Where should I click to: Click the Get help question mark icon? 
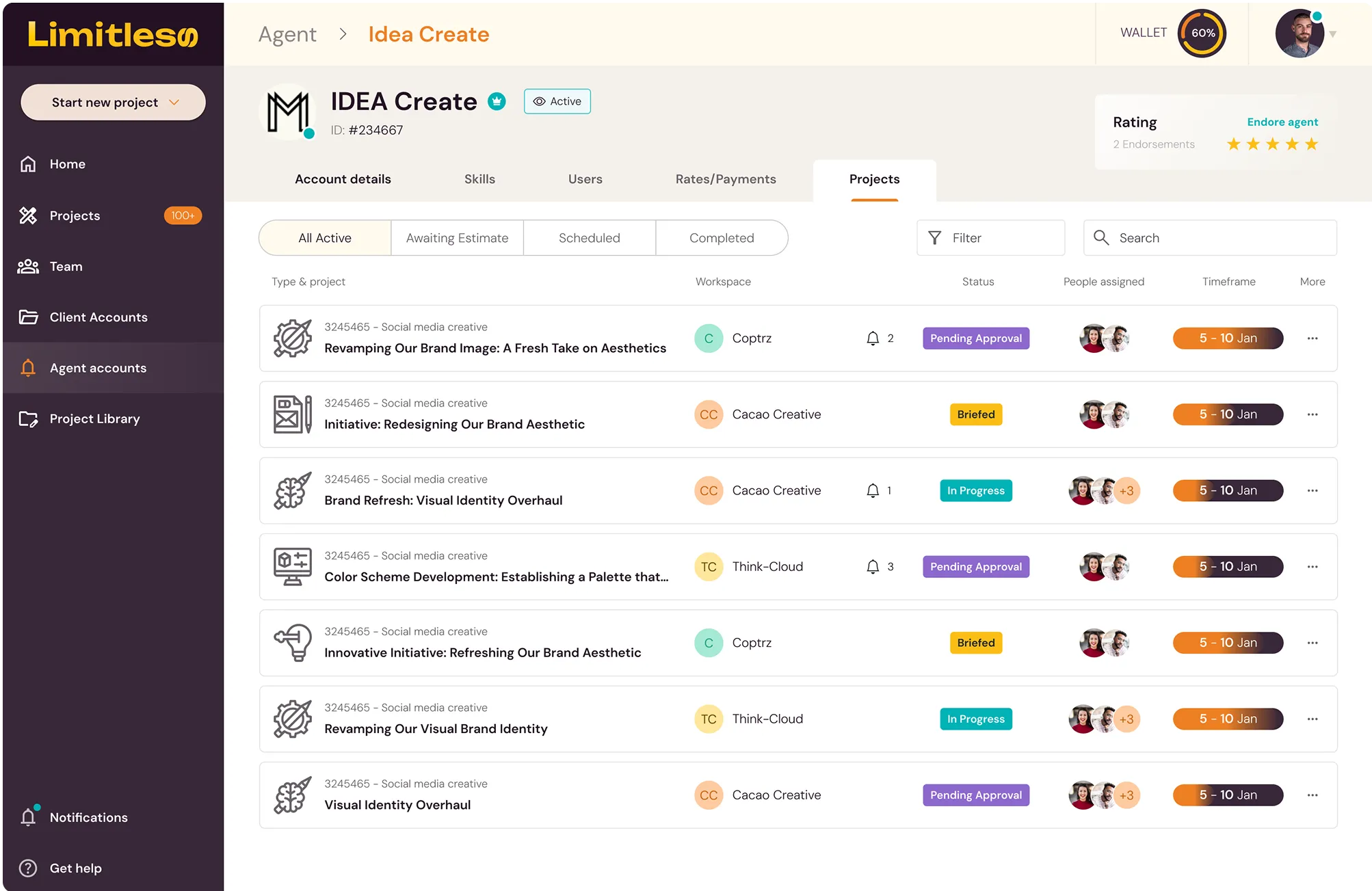click(28, 868)
